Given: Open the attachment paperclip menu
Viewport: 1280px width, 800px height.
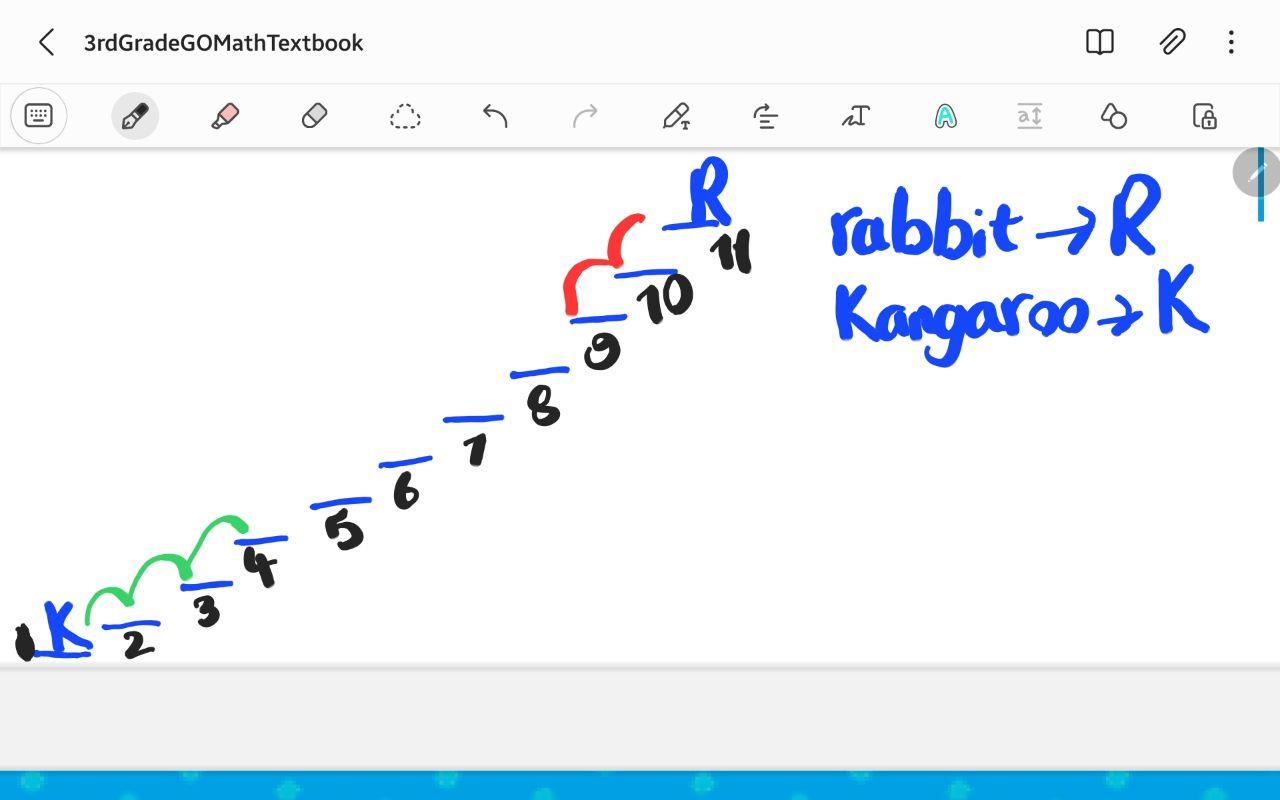Looking at the screenshot, I should (x=1171, y=42).
